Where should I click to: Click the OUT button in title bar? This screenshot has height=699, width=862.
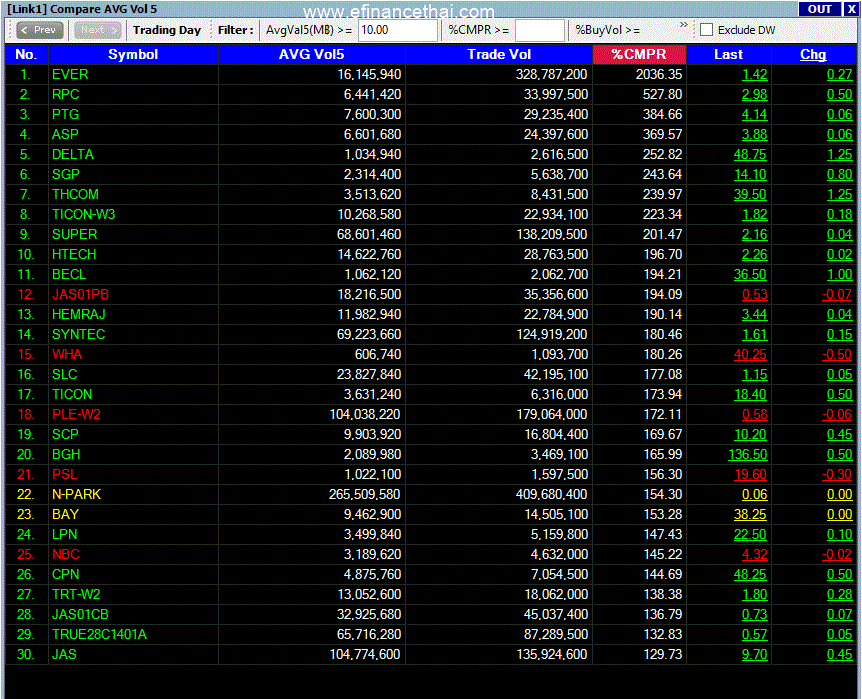click(819, 9)
